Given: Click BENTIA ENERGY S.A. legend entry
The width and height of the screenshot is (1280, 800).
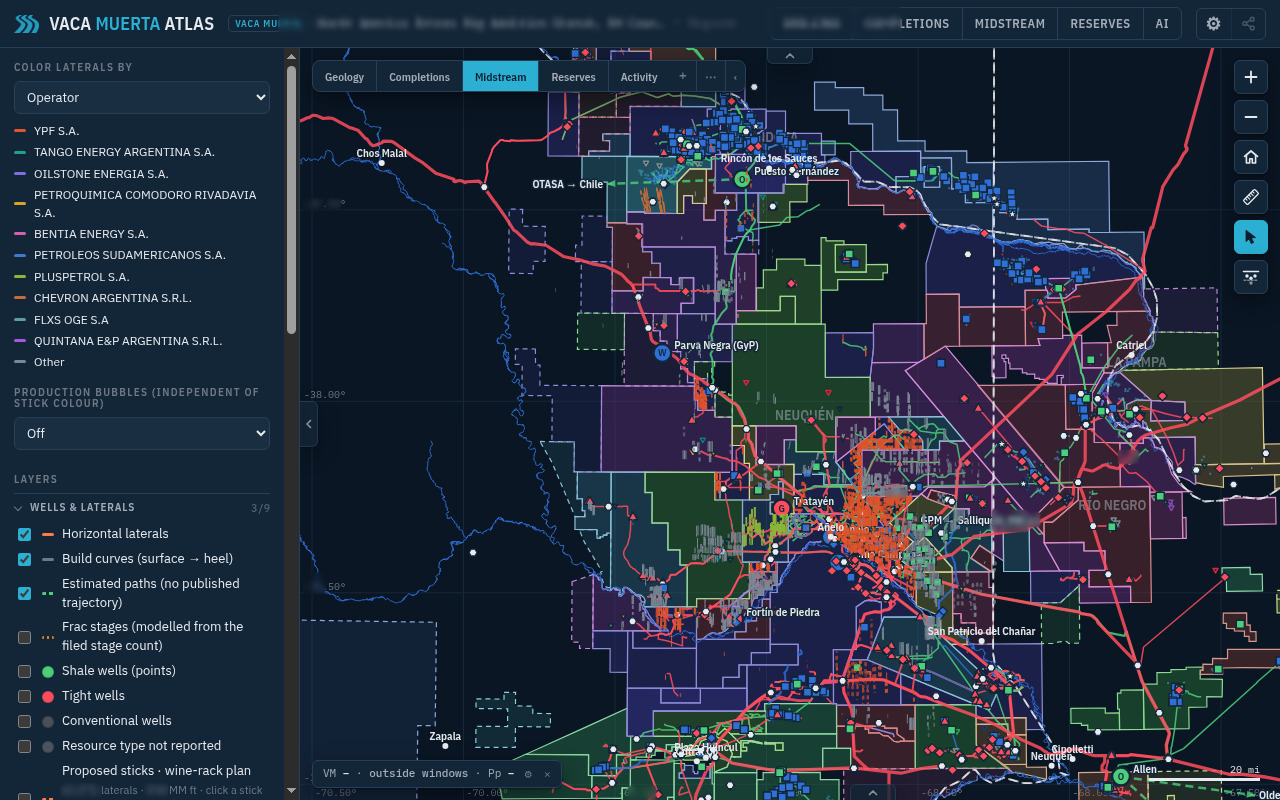Looking at the screenshot, I should click(x=91, y=234).
